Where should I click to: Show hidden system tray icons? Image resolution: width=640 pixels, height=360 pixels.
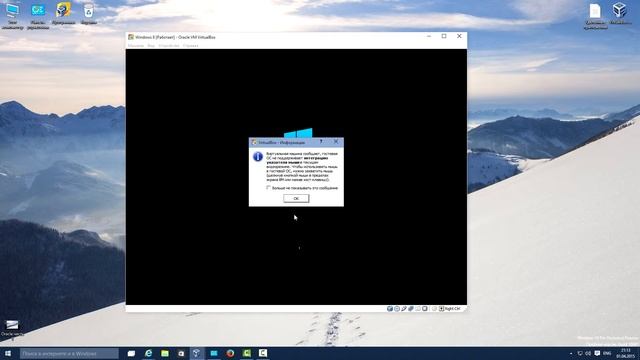571,353
